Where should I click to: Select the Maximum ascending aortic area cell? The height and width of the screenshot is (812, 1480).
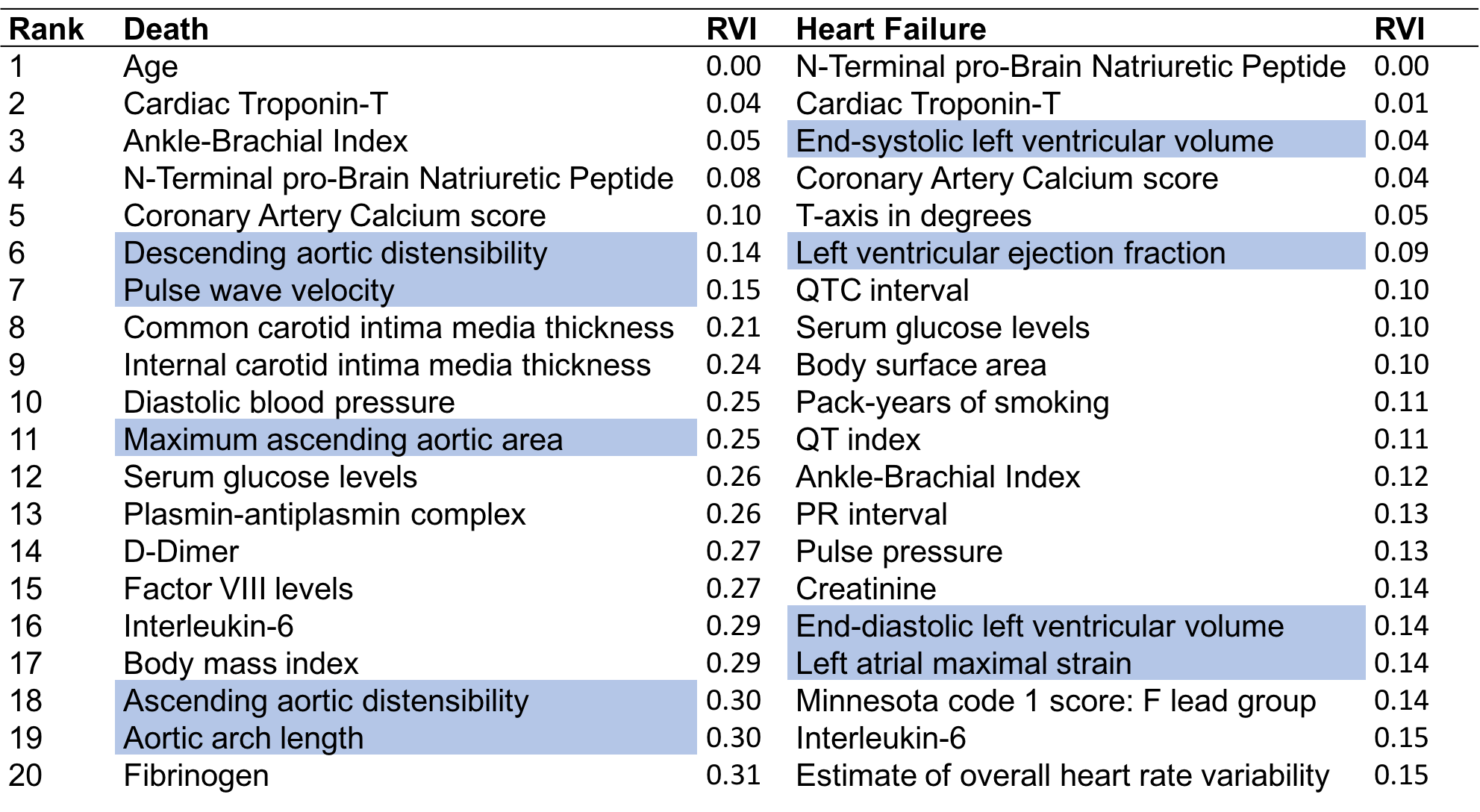pyautogui.click(x=343, y=440)
